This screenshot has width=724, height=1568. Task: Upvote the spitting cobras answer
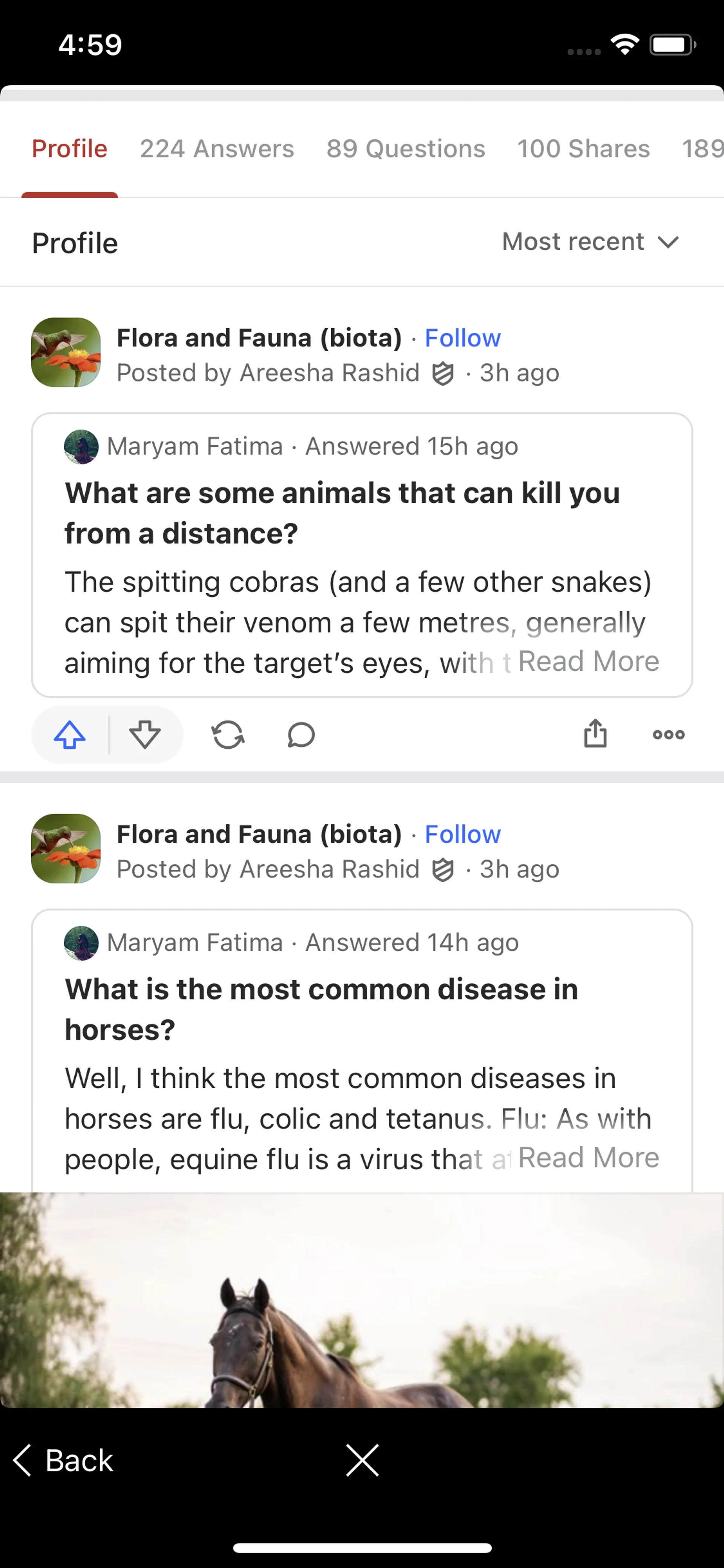tap(70, 735)
